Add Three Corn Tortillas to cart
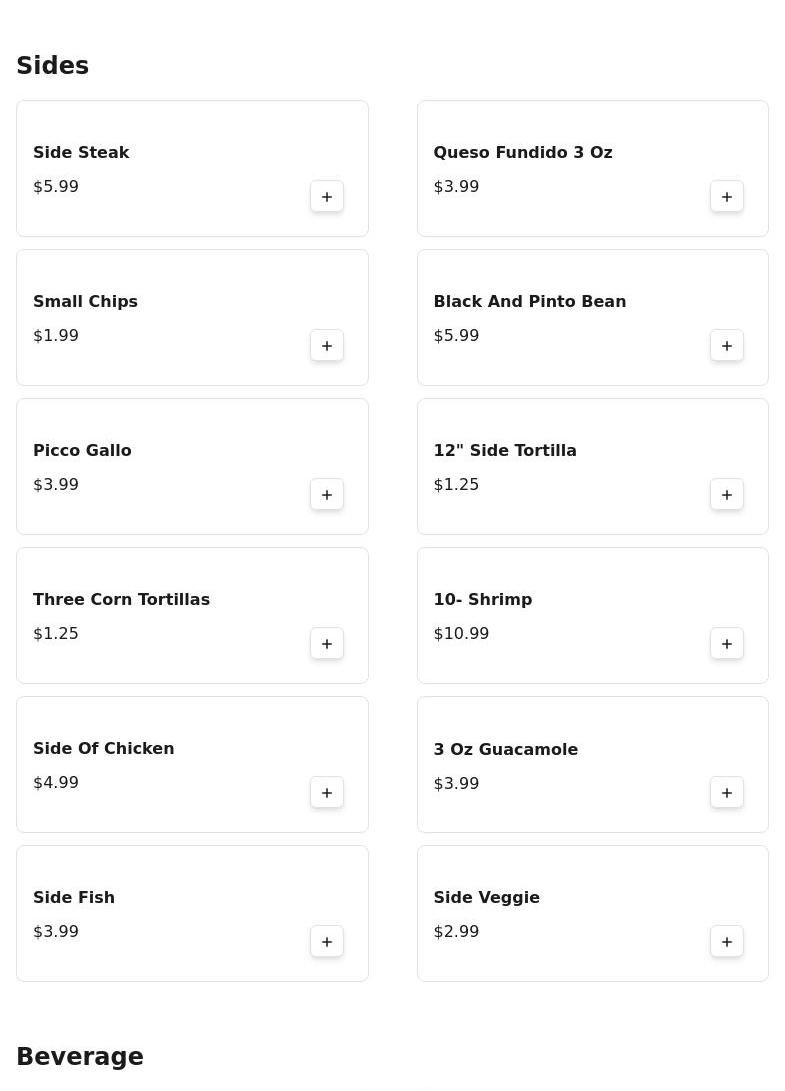 [327, 643]
